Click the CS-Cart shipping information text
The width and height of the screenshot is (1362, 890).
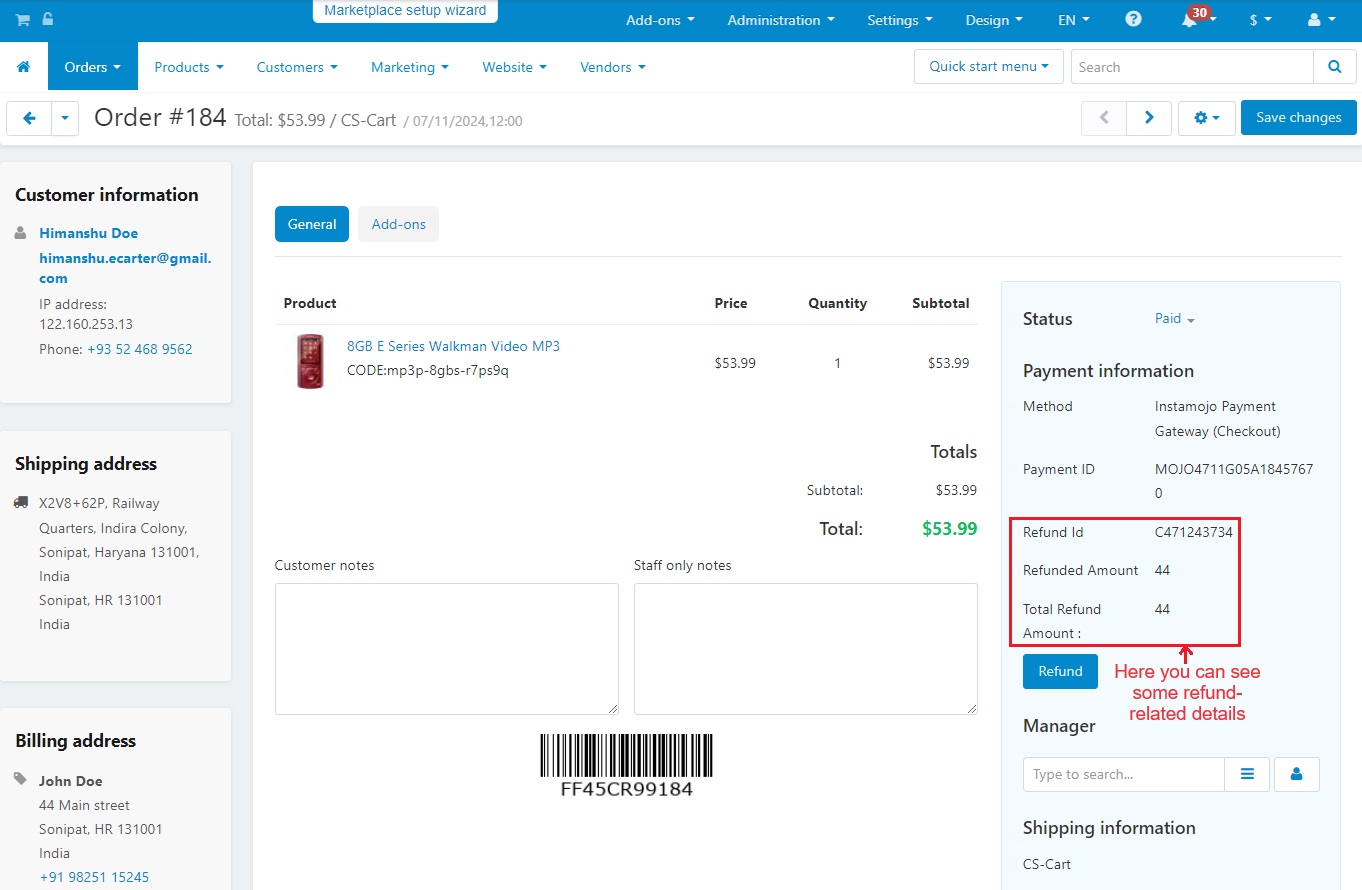click(x=1047, y=864)
